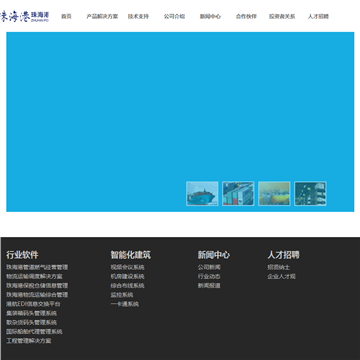The image size is (360, 360).
Task: Open the 港航EDI信息交换平台 link
Action: [34, 304]
